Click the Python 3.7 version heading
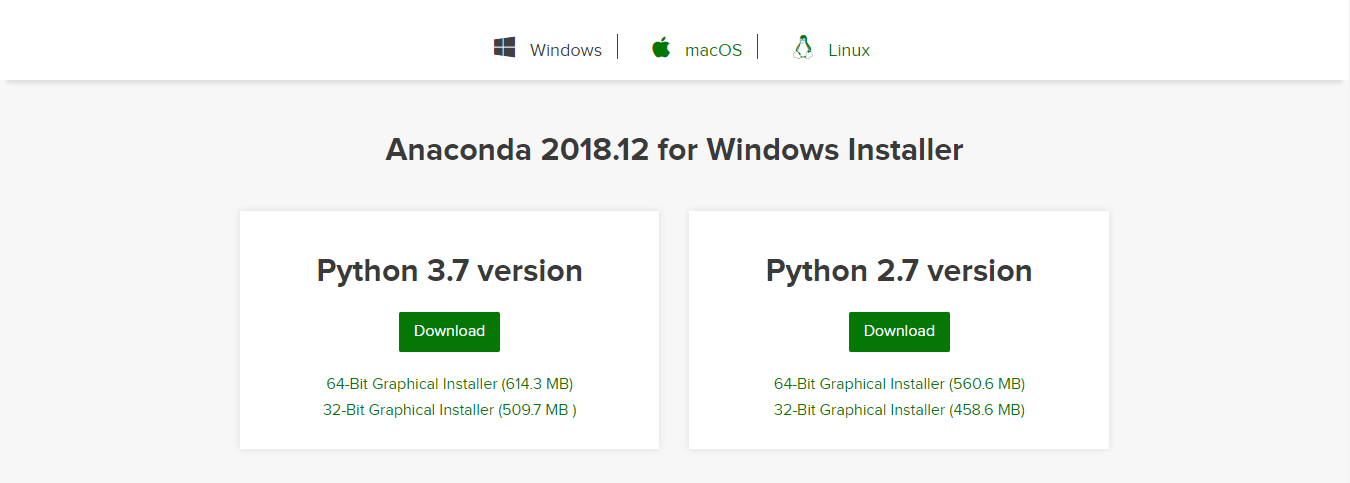This screenshot has width=1350, height=483. coord(449,271)
